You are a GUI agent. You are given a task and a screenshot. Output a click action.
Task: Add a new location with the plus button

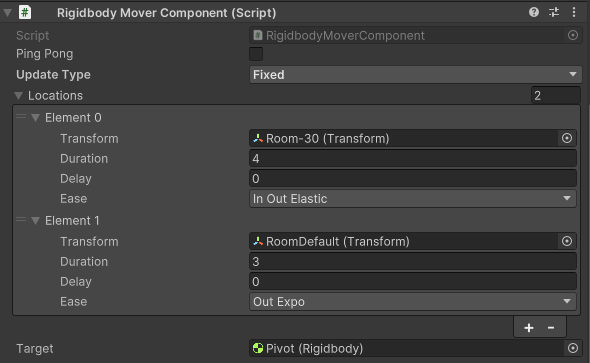coord(529,328)
